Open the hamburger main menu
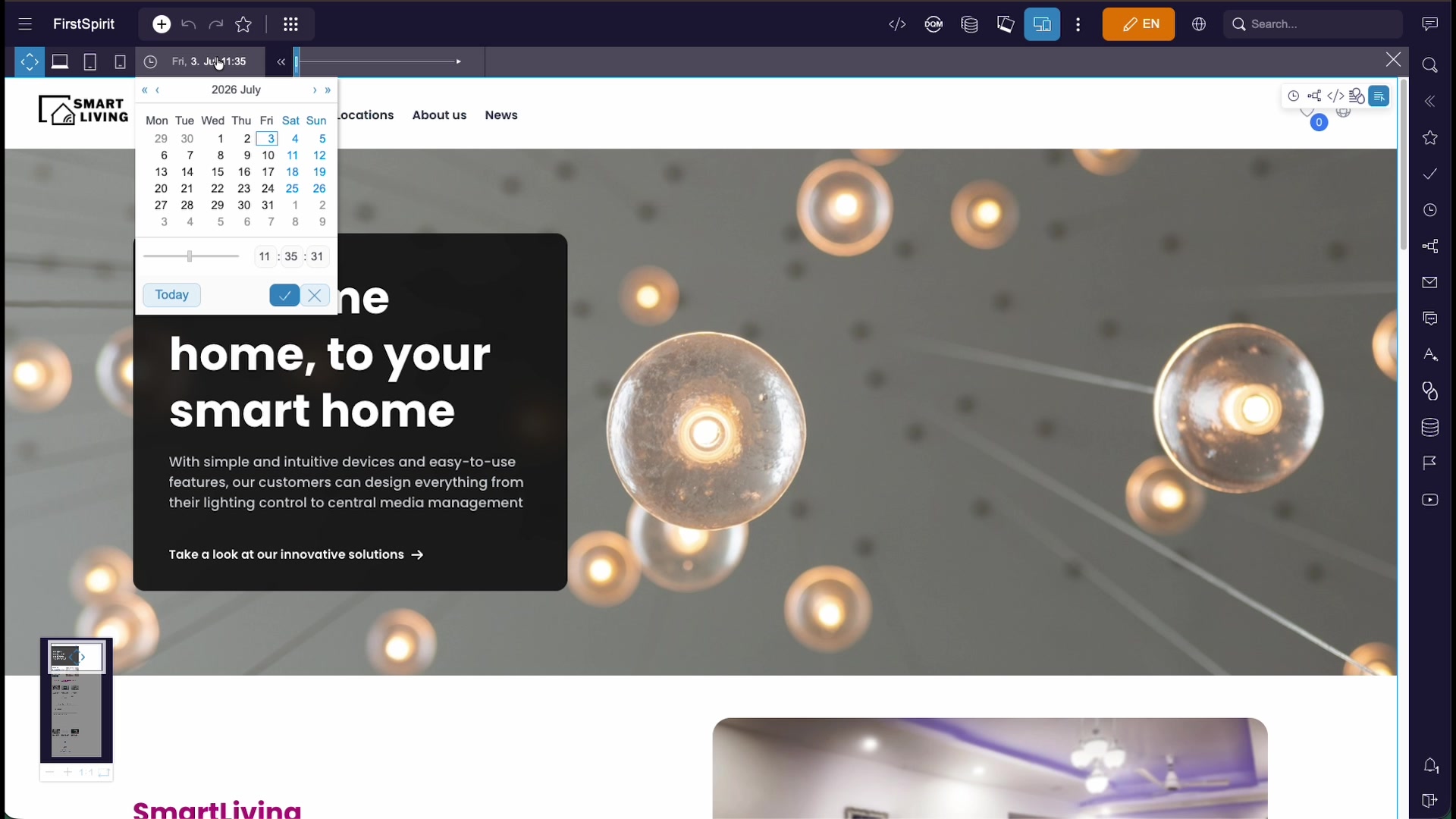Screen dimensions: 1456x819 pyautogui.click(x=25, y=24)
